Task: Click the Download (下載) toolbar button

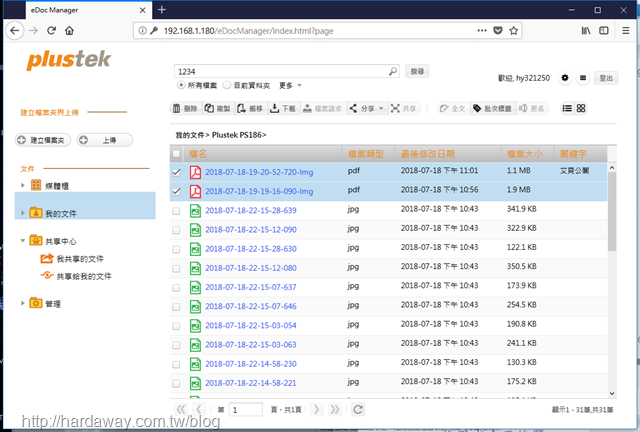Action: [x=283, y=108]
